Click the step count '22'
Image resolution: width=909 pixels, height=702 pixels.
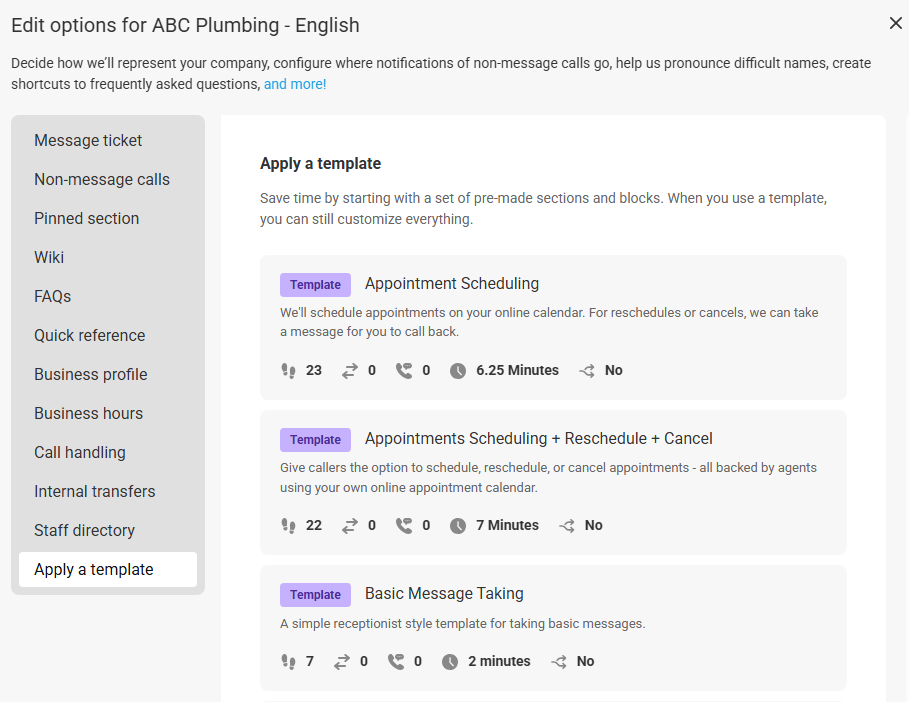pyautogui.click(x=314, y=525)
